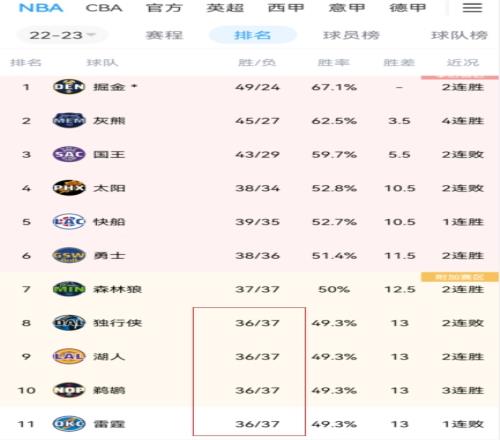Open the hamburger menu icon
Image resolution: width=500 pixels, height=440 pixels.
coord(472,8)
